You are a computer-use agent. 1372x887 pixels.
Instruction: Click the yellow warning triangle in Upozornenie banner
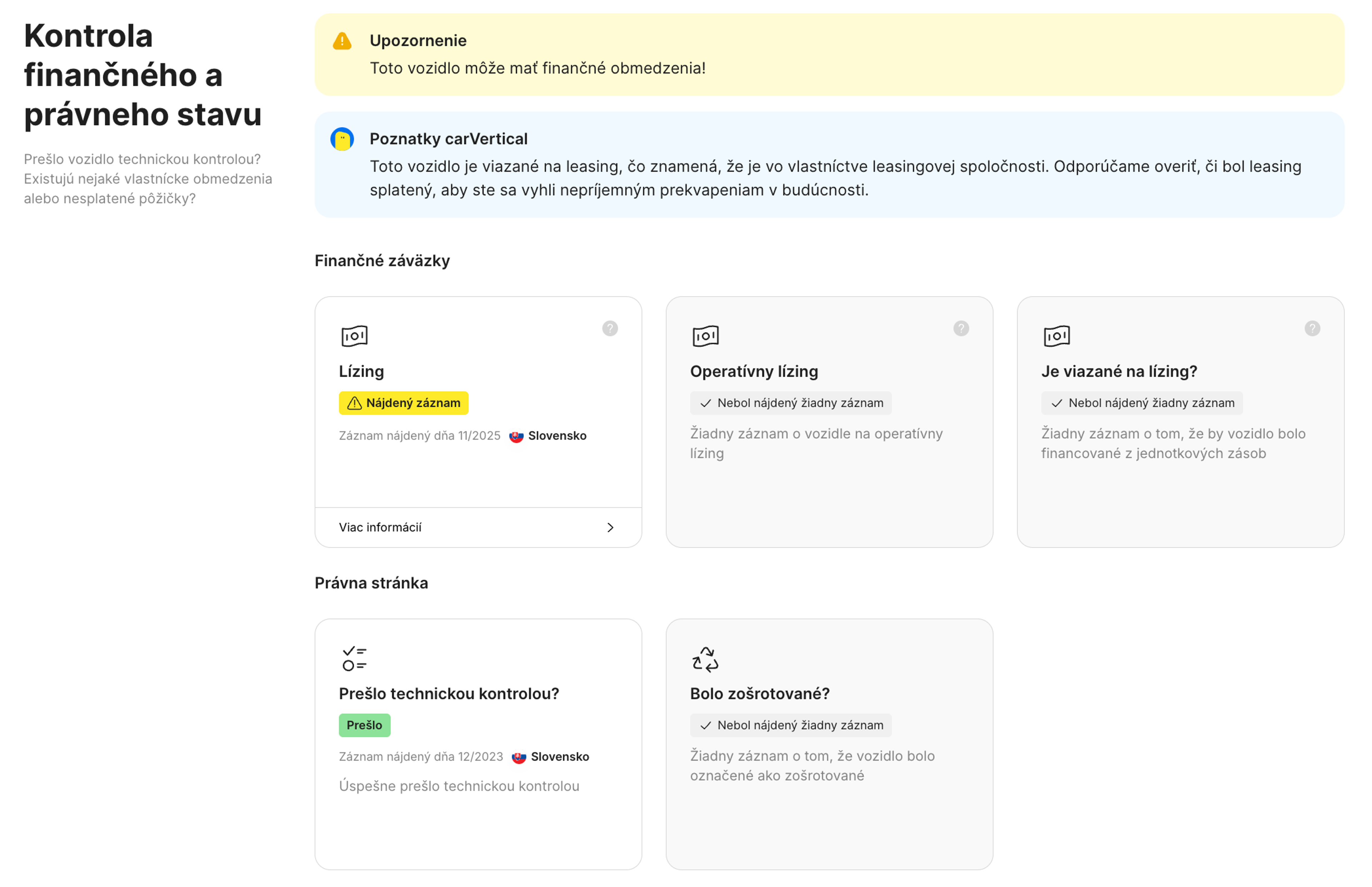(342, 41)
